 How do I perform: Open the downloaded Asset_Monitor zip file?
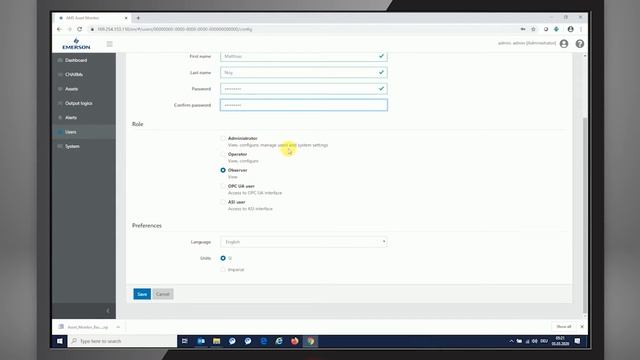(x=84, y=327)
